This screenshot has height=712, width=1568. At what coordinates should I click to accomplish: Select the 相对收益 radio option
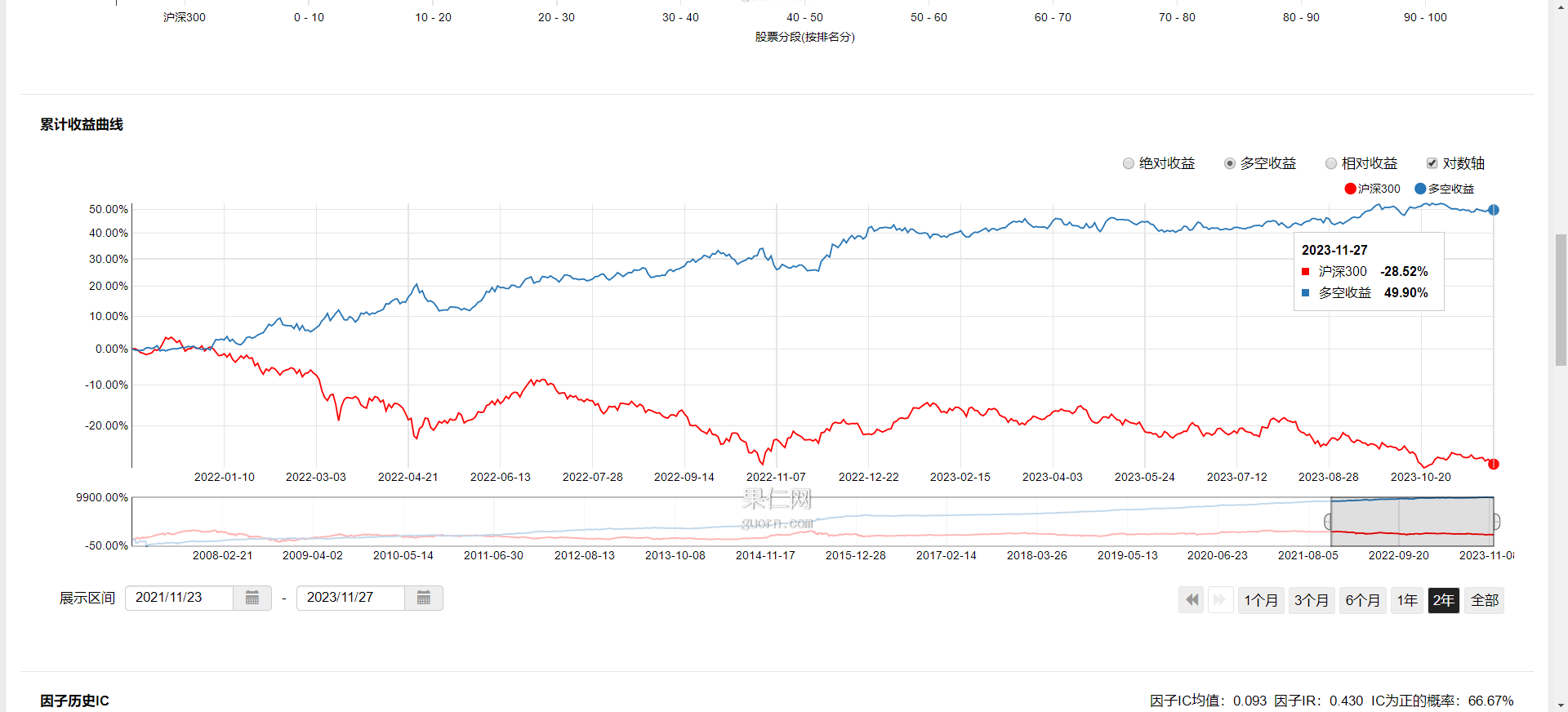tap(1331, 163)
